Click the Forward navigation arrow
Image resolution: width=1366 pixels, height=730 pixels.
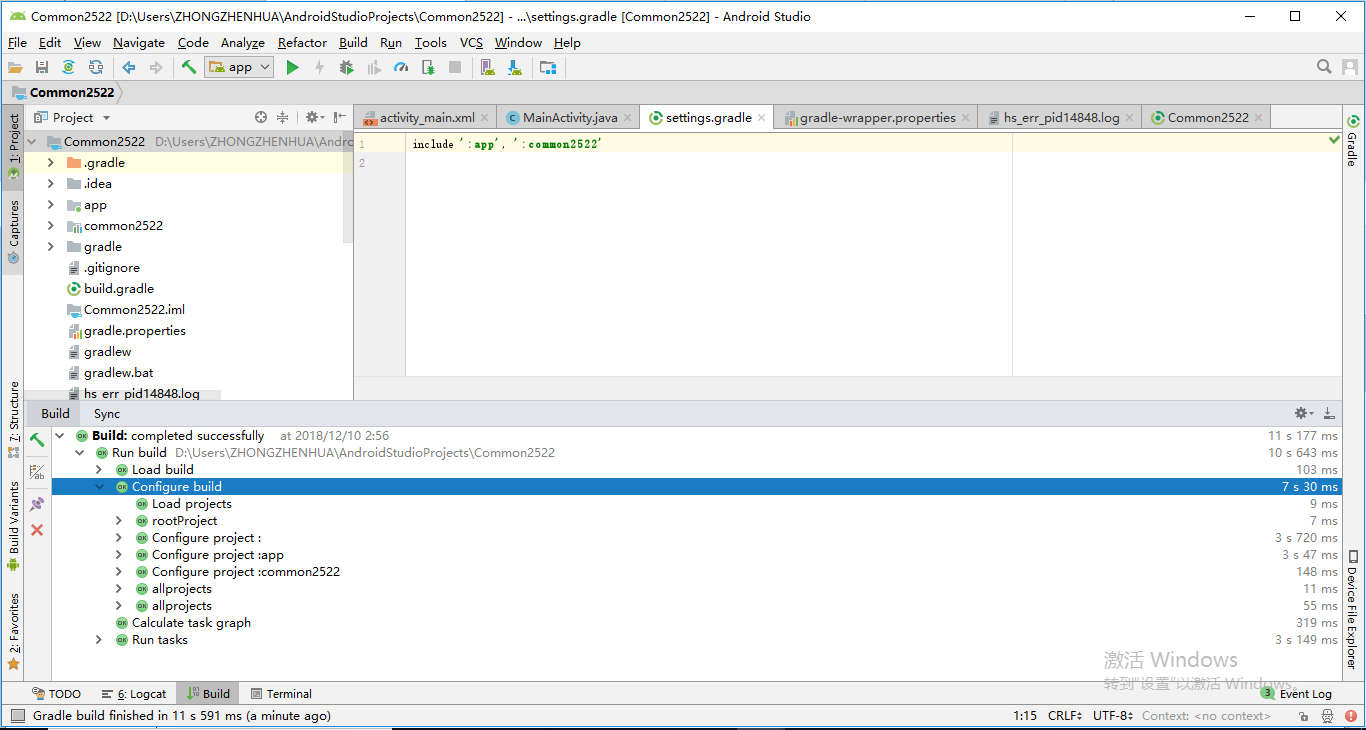point(156,67)
